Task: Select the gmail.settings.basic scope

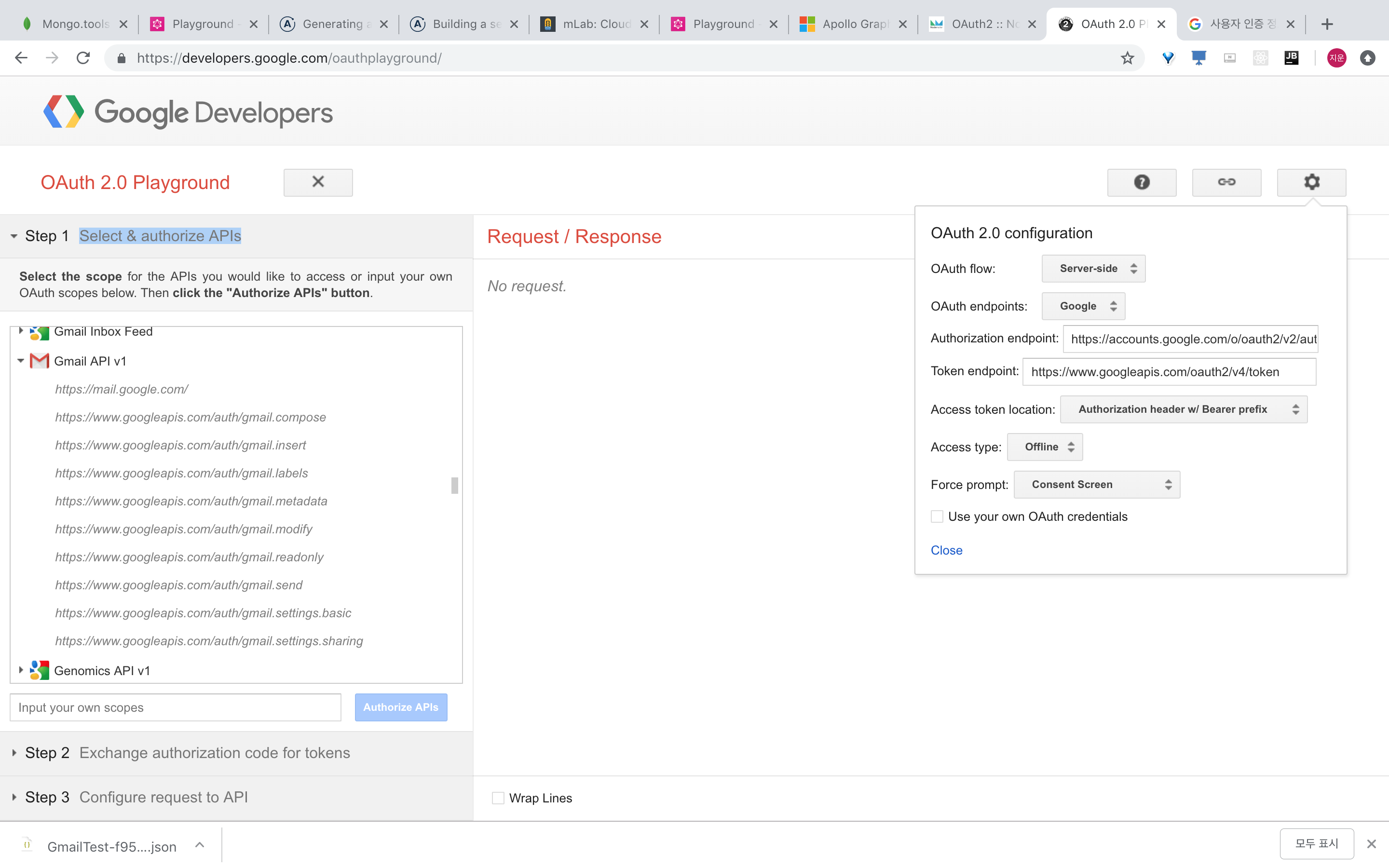Action: (203, 613)
